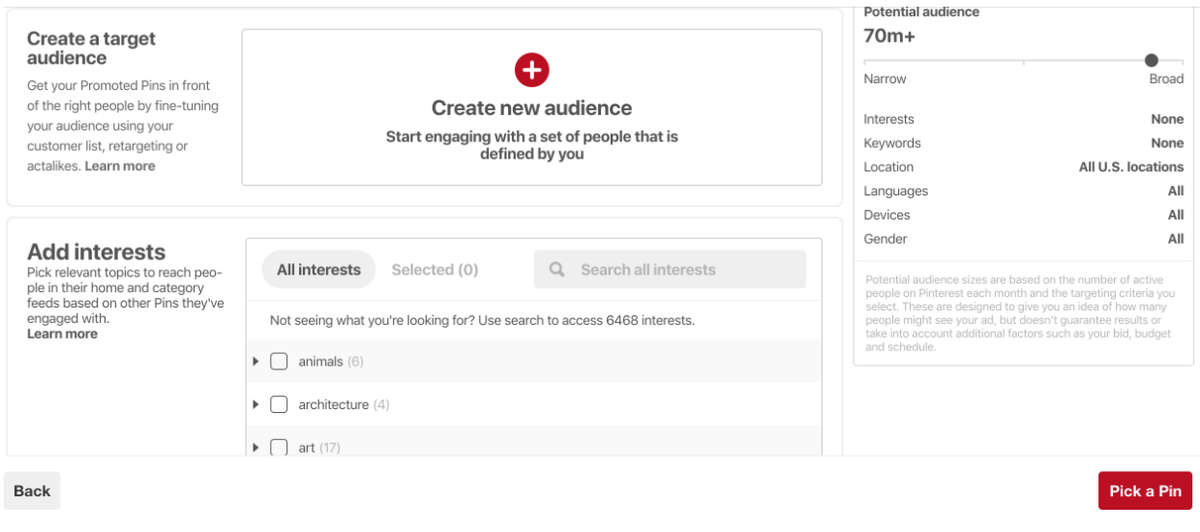Click the Gender summary row label
The height and width of the screenshot is (532, 1200).
point(886,239)
